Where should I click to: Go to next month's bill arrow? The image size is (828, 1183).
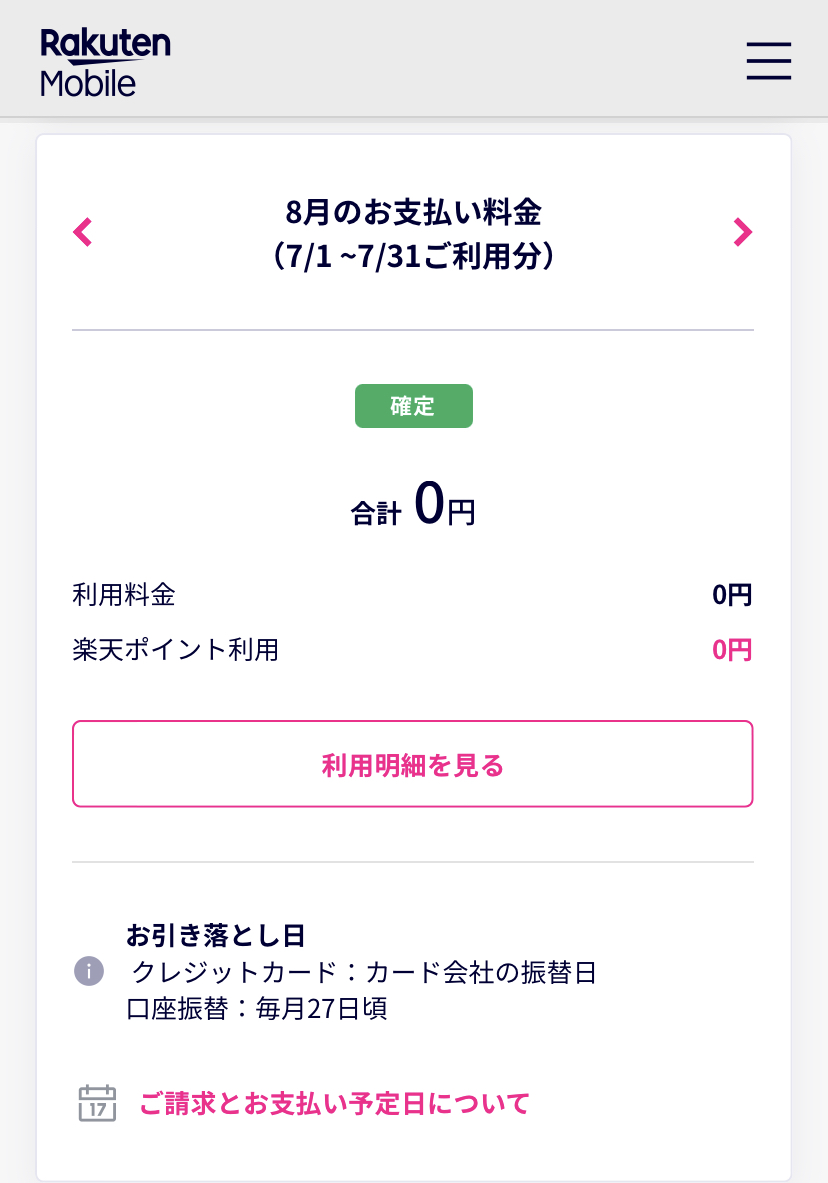742,232
